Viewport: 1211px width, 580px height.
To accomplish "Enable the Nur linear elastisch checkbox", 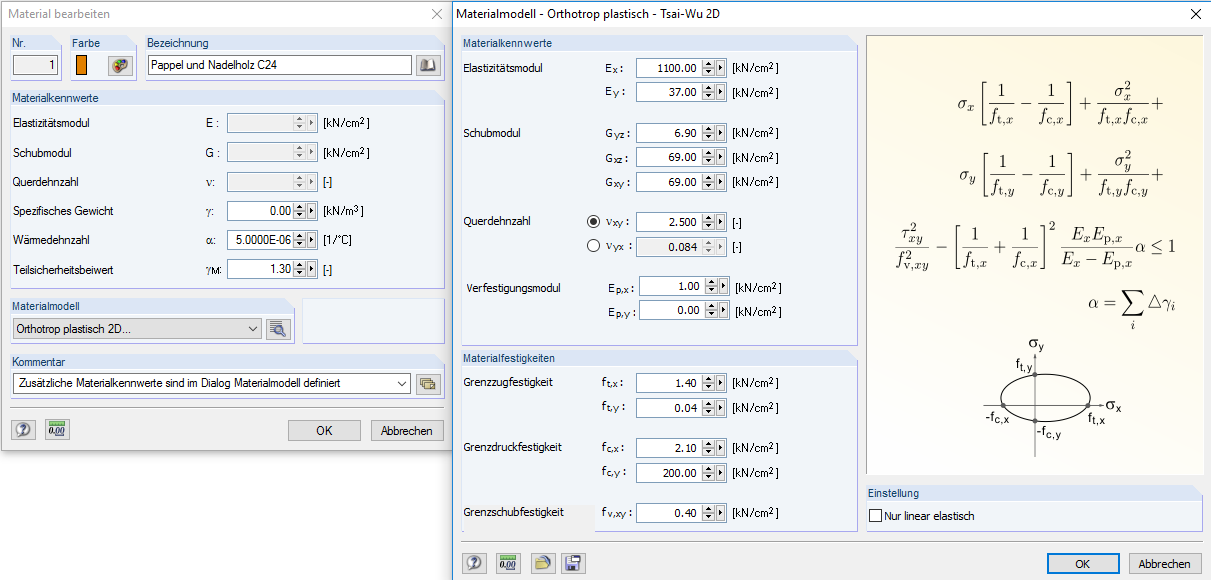I will pos(875,515).
